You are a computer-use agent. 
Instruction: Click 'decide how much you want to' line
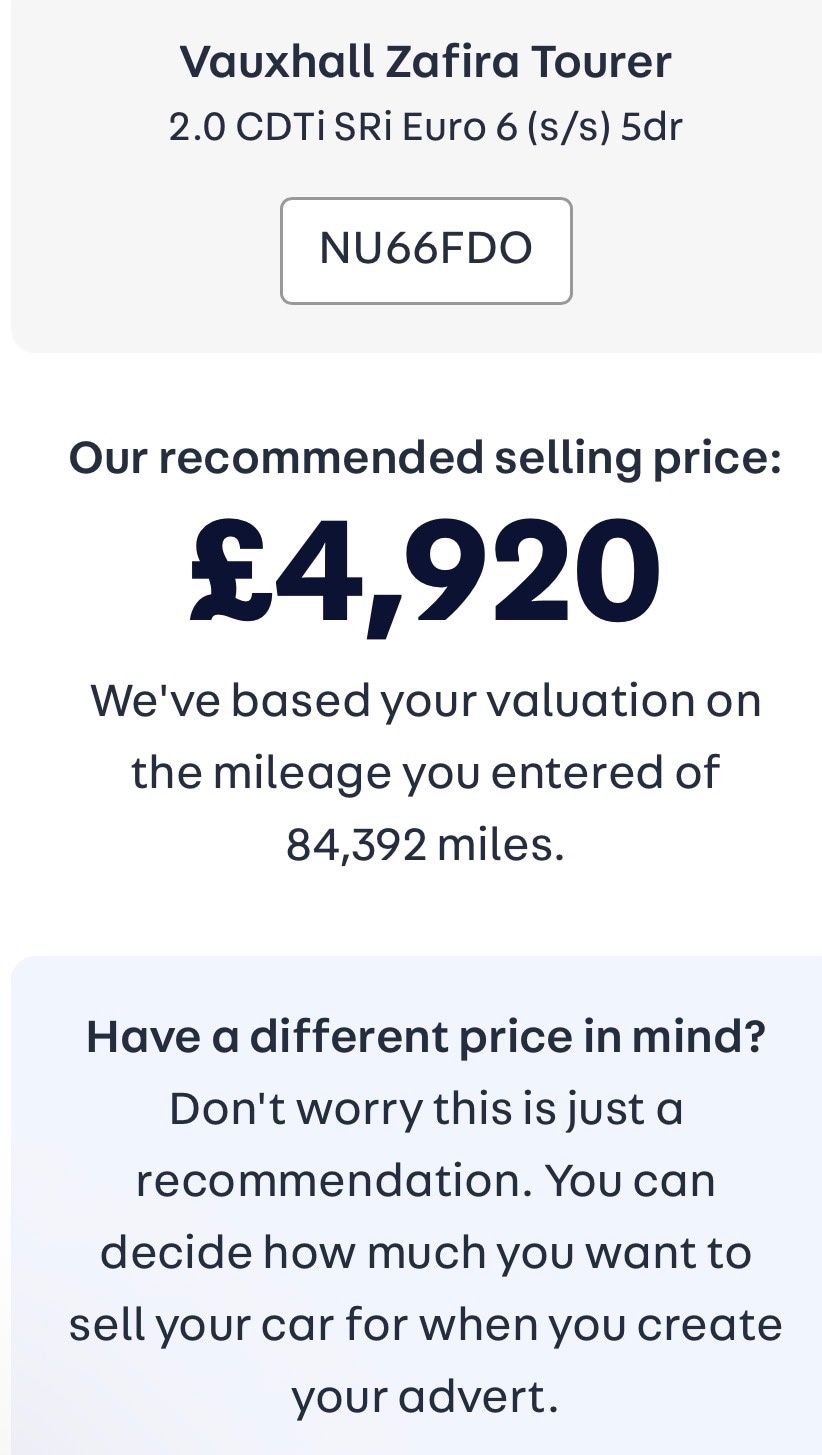coord(426,1252)
